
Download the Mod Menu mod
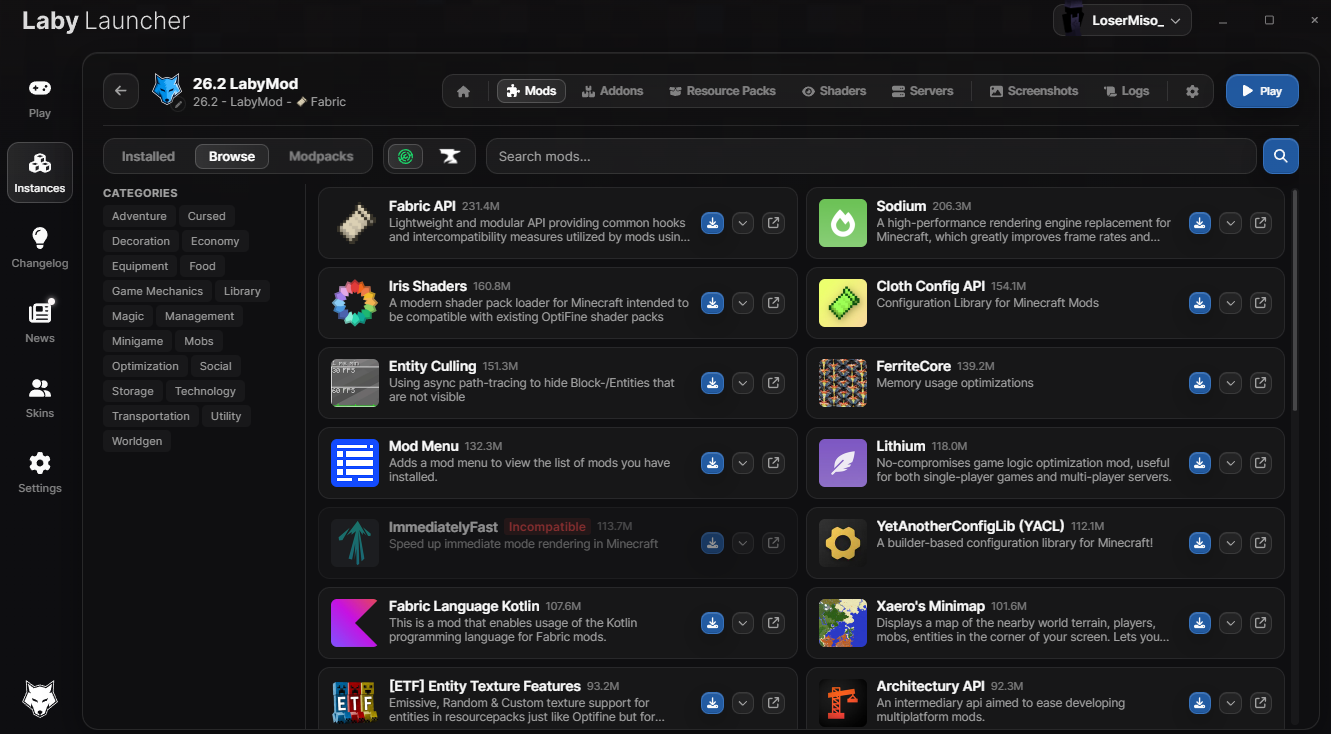tap(712, 463)
